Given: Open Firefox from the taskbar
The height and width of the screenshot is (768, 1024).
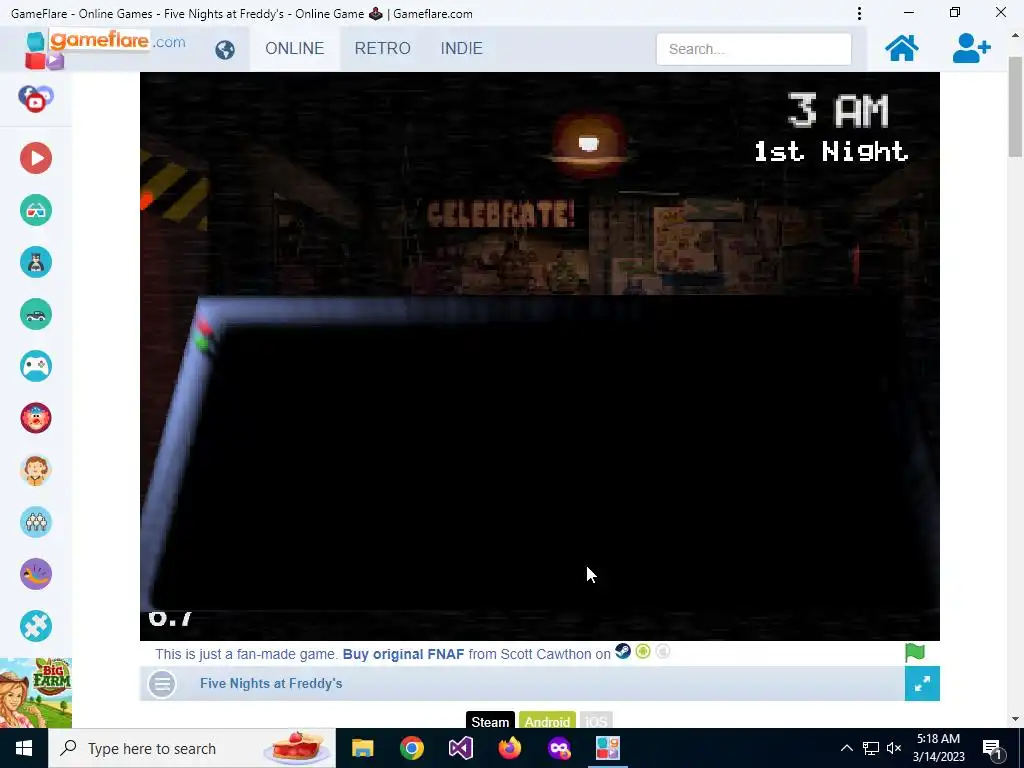Looking at the screenshot, I should pyautogui.click(x=509, y=748).
